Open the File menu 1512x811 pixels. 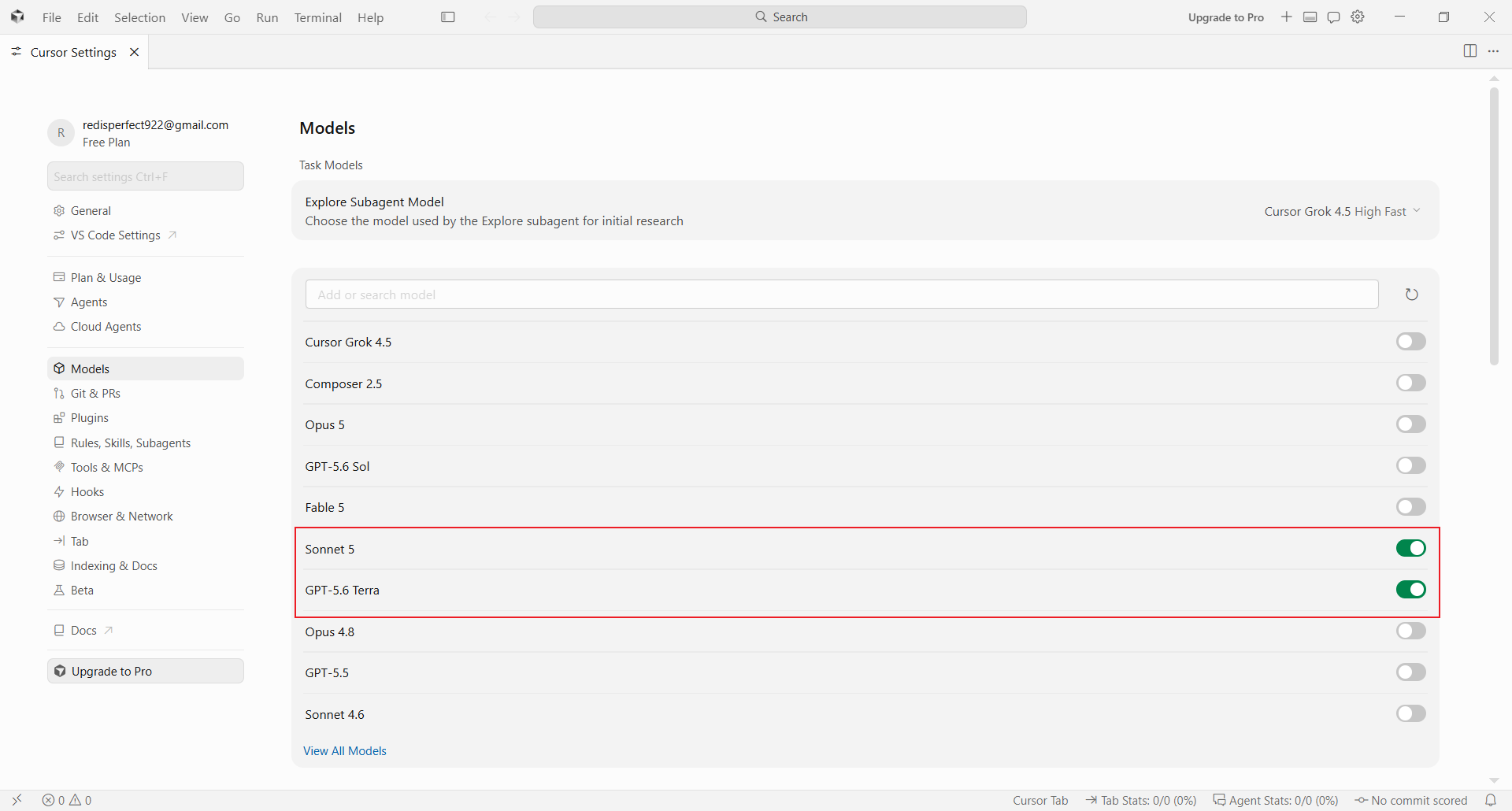(x=52, y=17)
